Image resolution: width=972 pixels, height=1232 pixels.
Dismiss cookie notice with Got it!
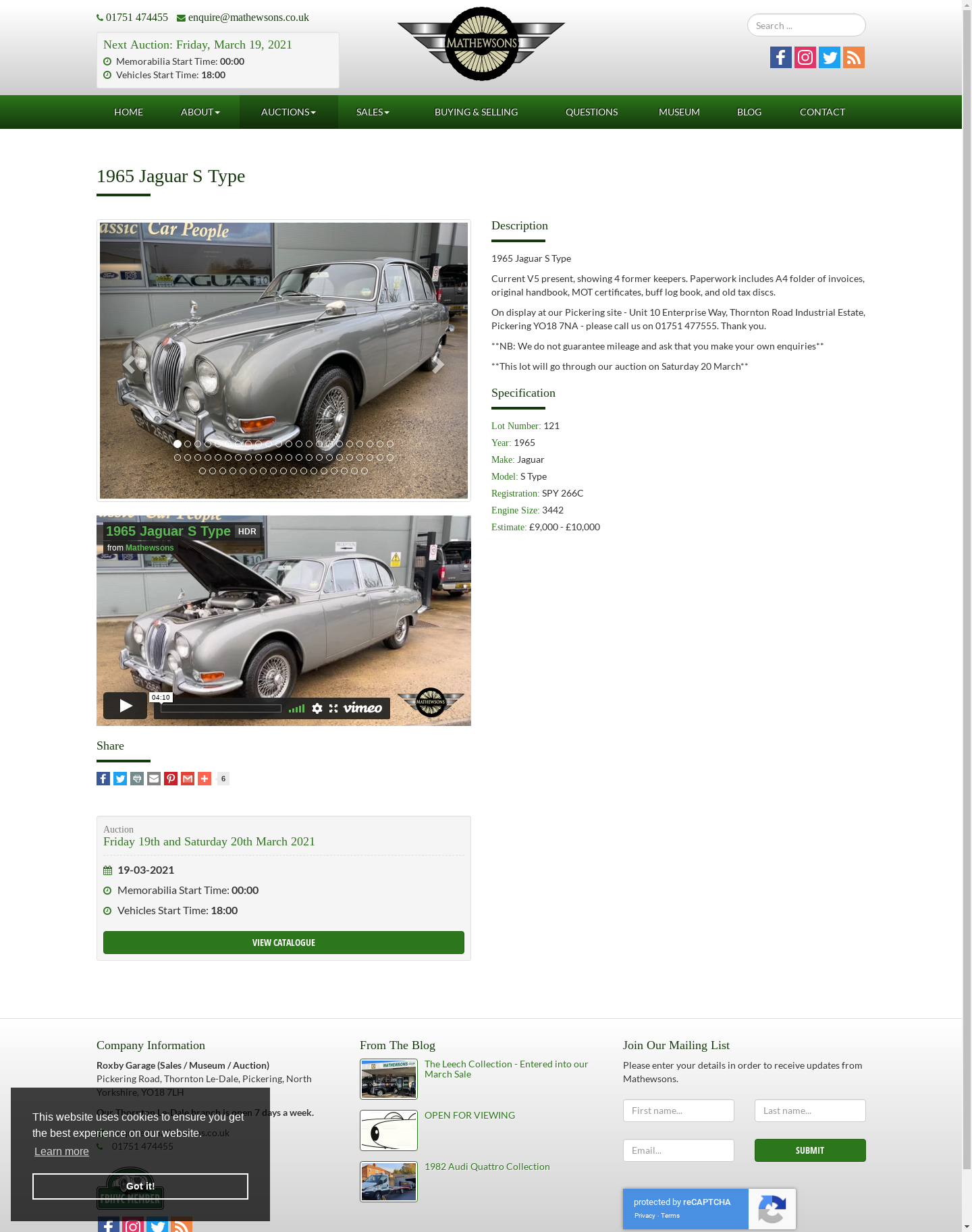140,1186
